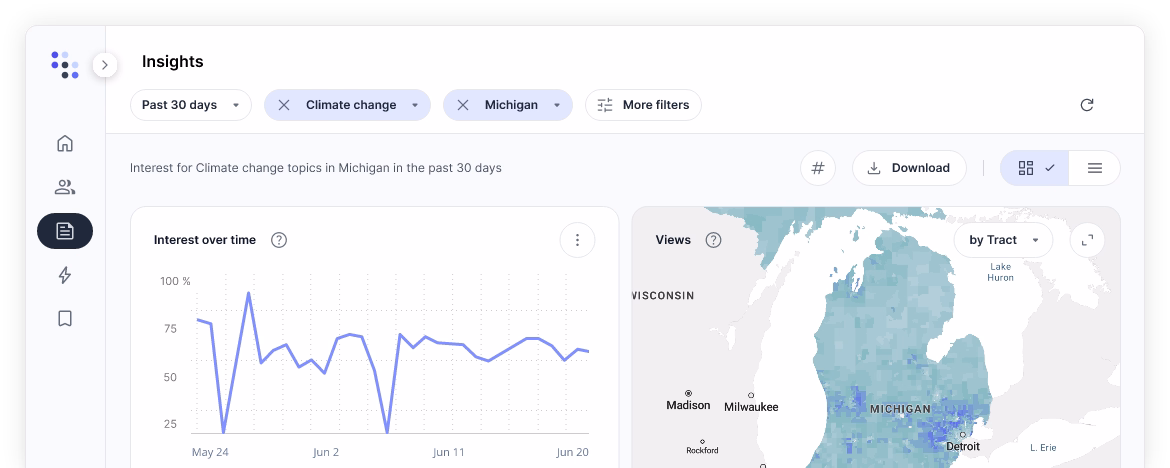
Task: Click the refresh icon
Action: click(1087, 104)
